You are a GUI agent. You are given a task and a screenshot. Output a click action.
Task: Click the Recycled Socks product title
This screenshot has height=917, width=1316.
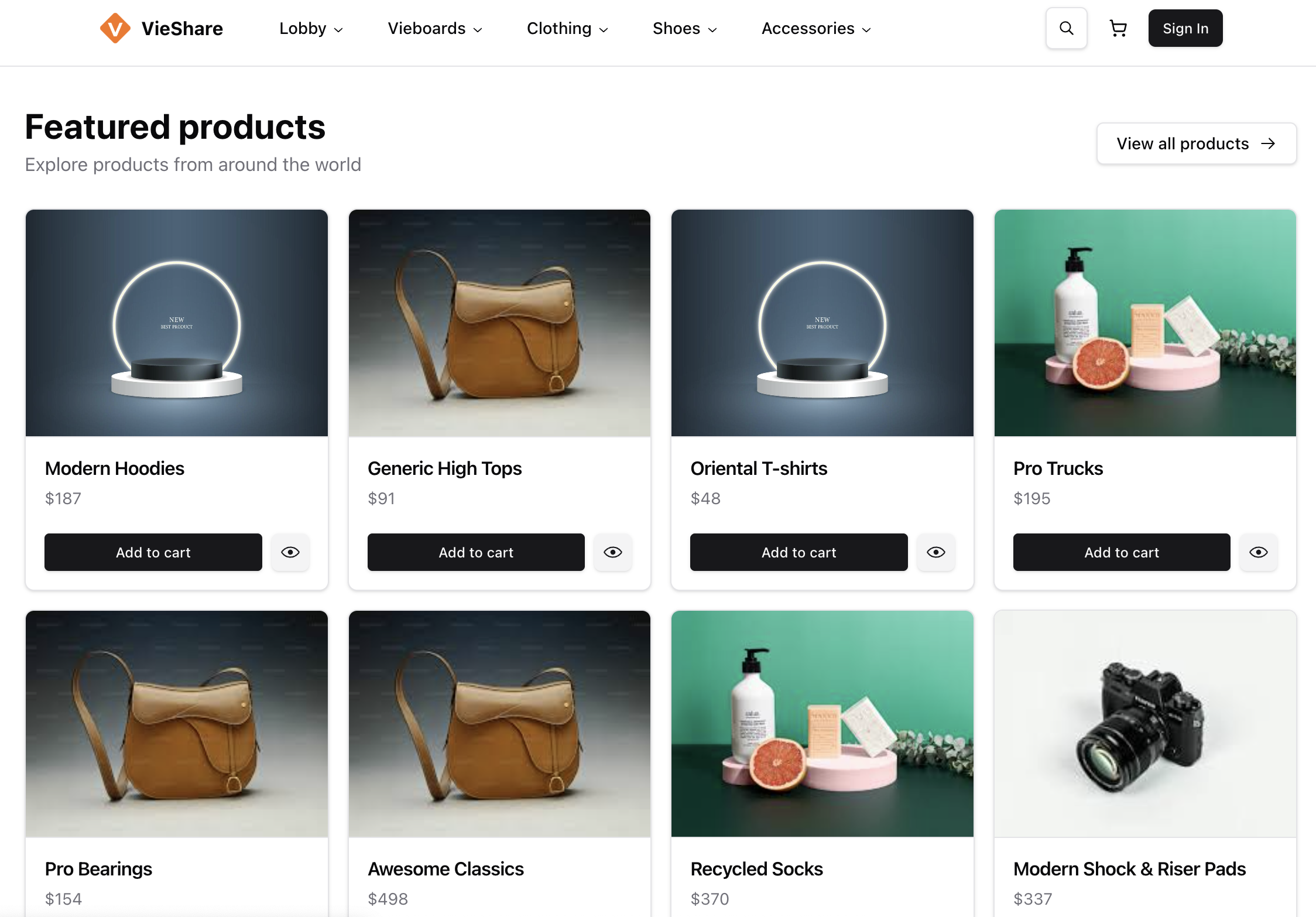[x=756, y=869]
